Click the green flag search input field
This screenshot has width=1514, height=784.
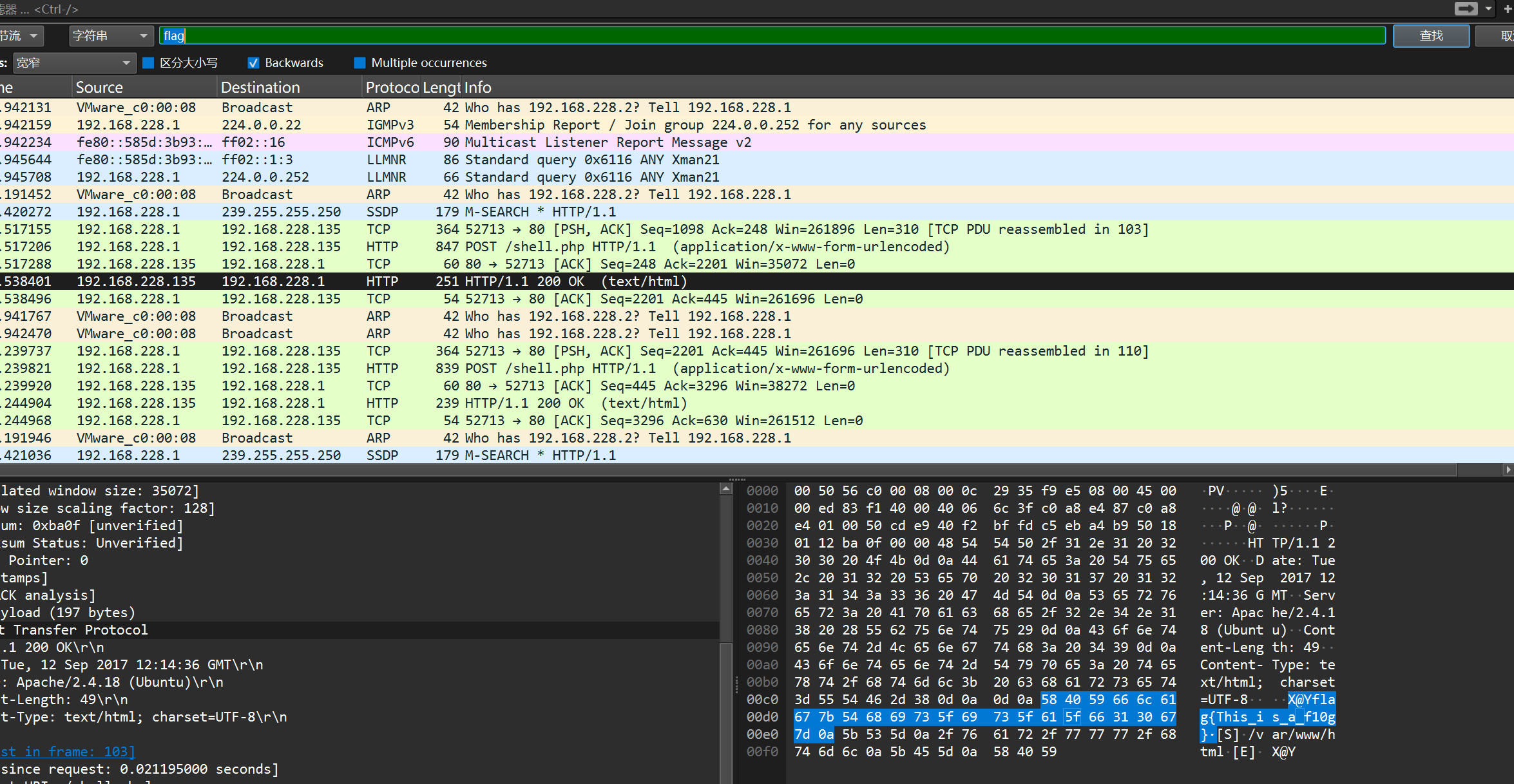point(773,35)
